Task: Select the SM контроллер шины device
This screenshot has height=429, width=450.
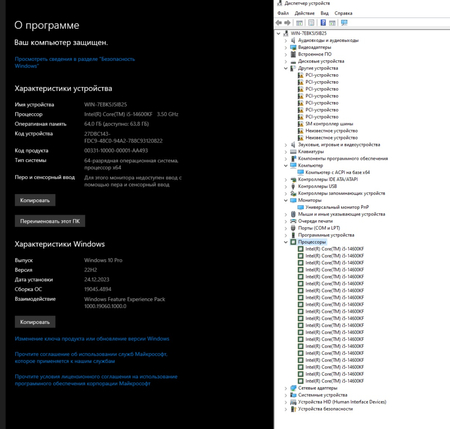Action: click(x=329, y=124)
